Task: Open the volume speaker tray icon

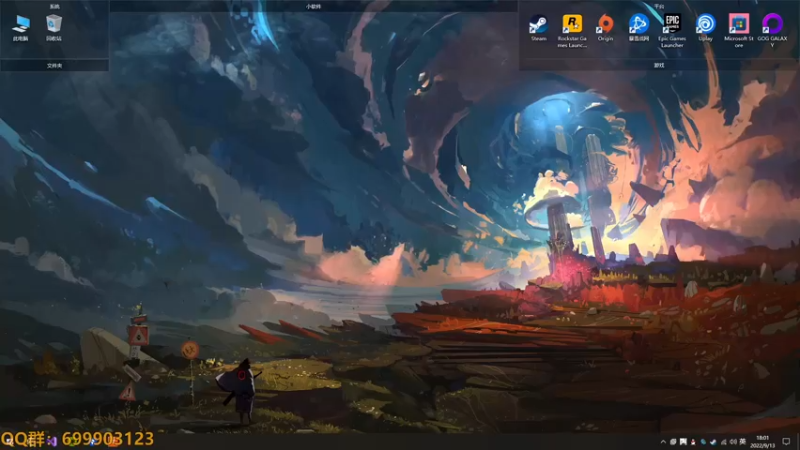Action: click(x=733, y=442)
